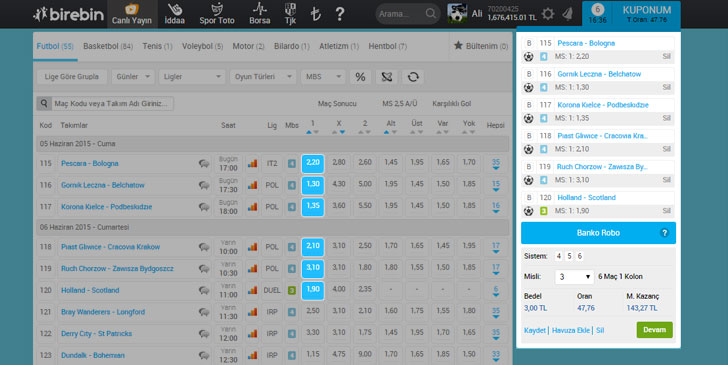This screenshot has height=365, width=728.
Task: Toggle the percent odds view button
Action: (x=360, y=77)
